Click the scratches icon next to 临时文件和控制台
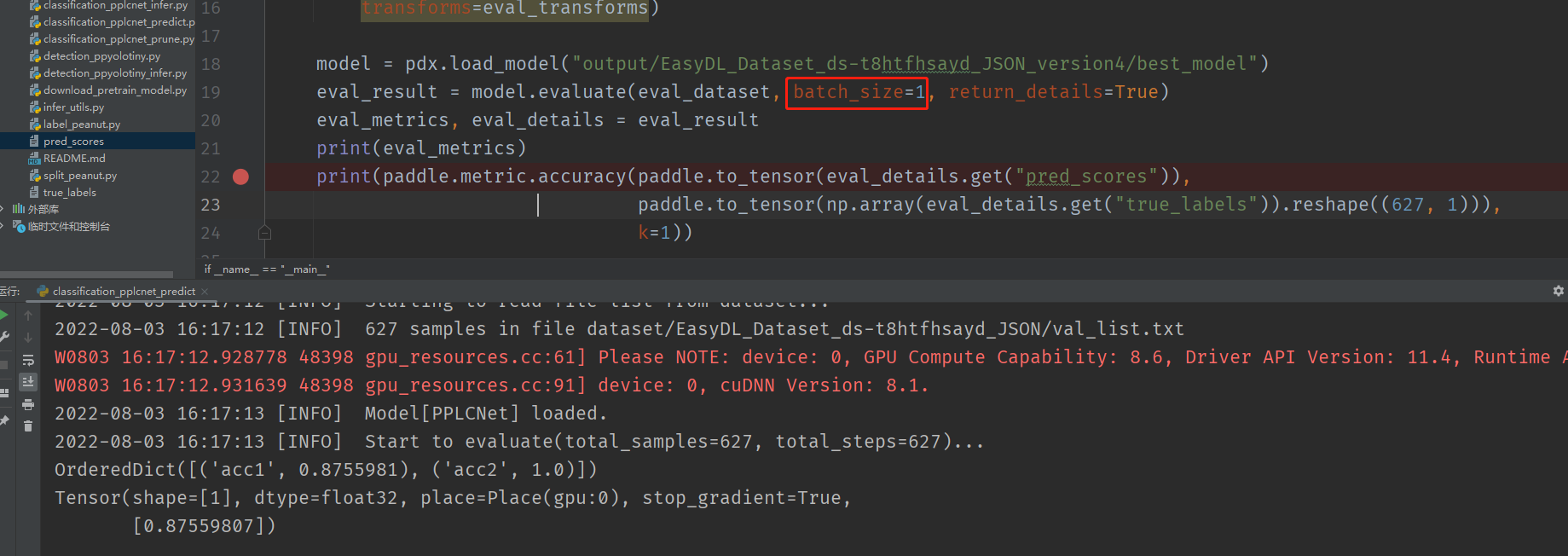Screen dimensions: 1568x556 [x=18, y=226]
